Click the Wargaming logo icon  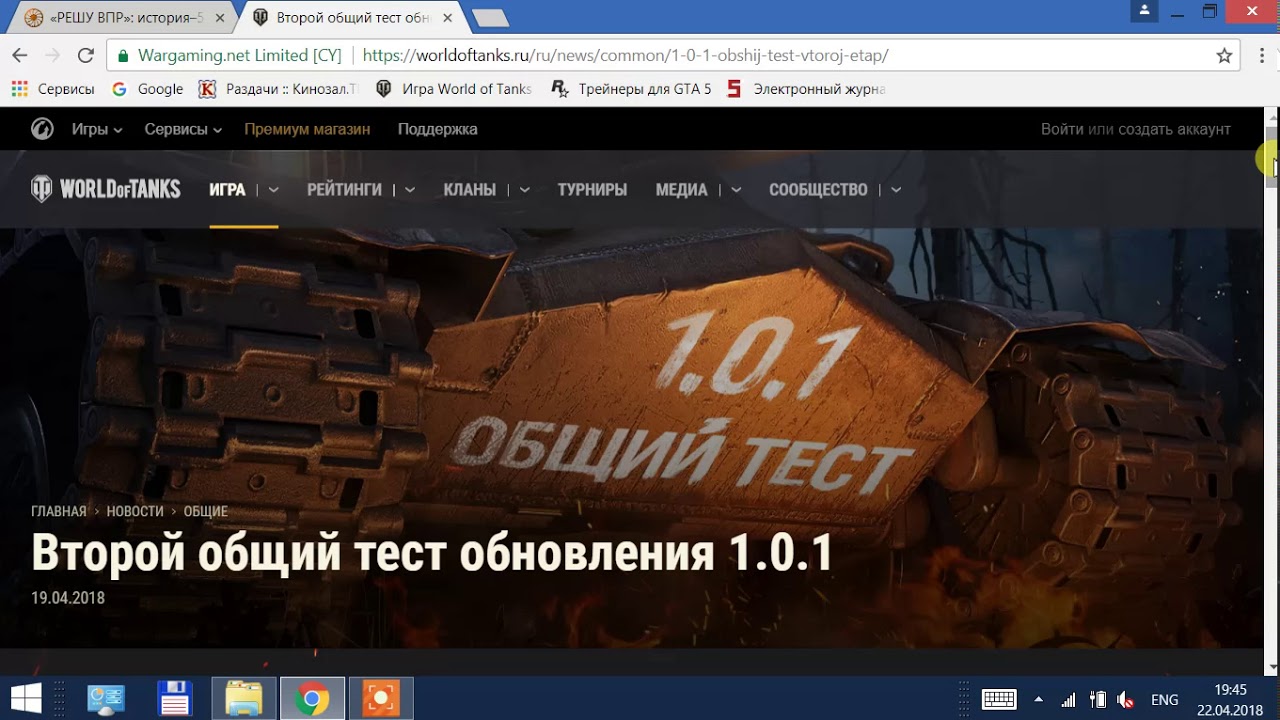(42, 129)
